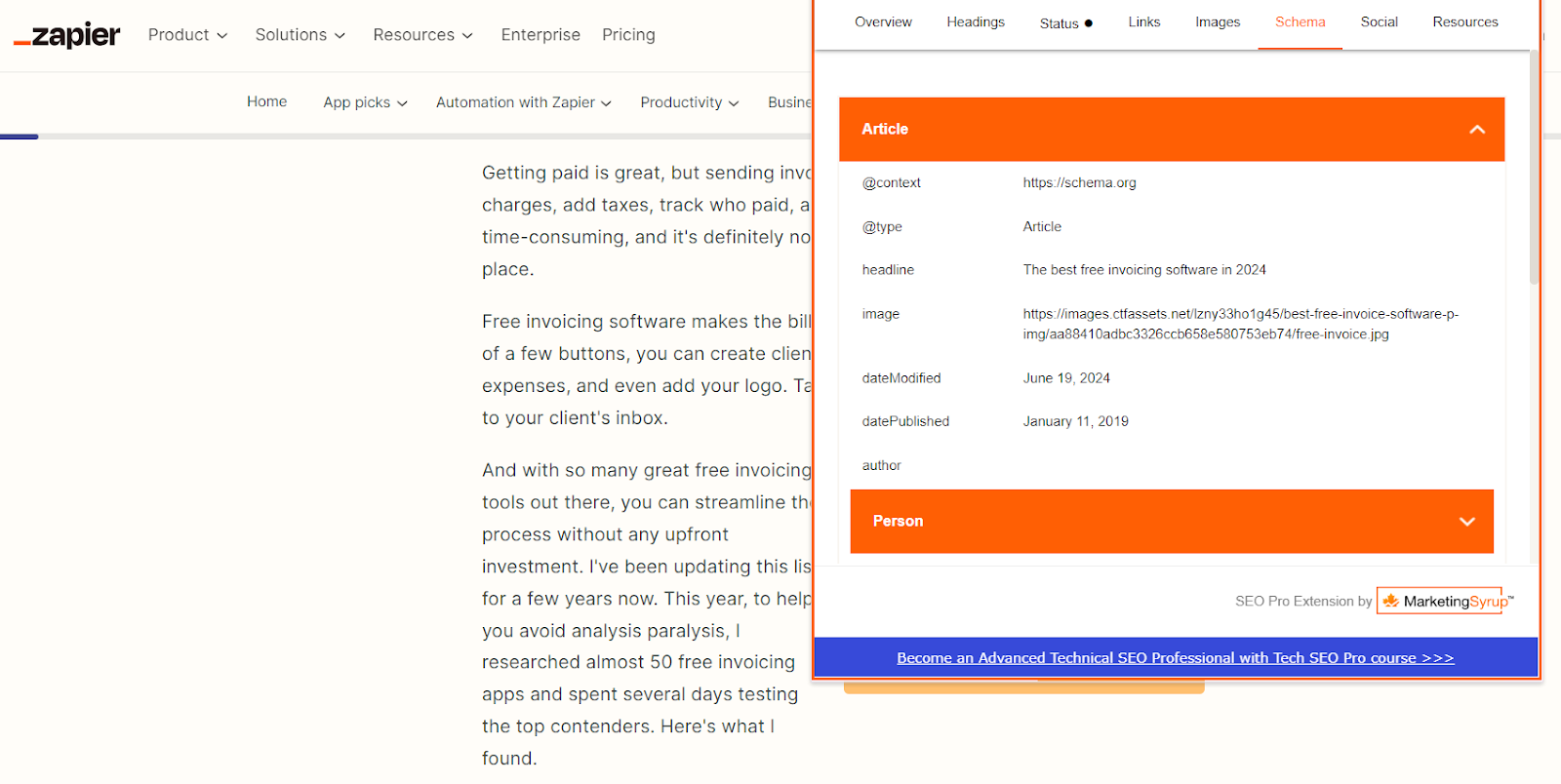Switch to the Headings tab
Screen dimensions: 1561x784
(975, 22)
